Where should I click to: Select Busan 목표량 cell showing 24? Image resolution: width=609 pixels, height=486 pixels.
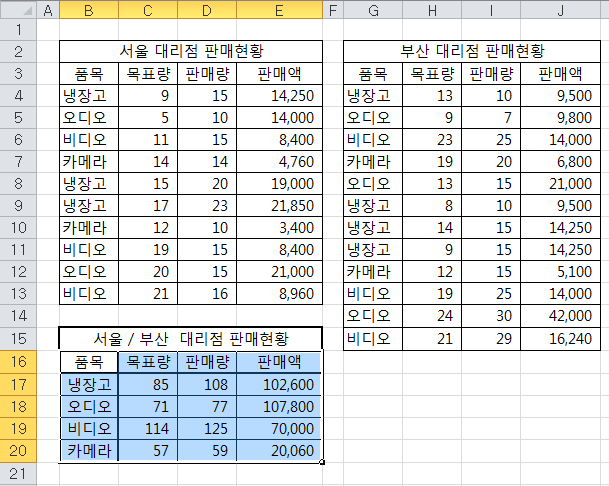click(x=432, y=316)
